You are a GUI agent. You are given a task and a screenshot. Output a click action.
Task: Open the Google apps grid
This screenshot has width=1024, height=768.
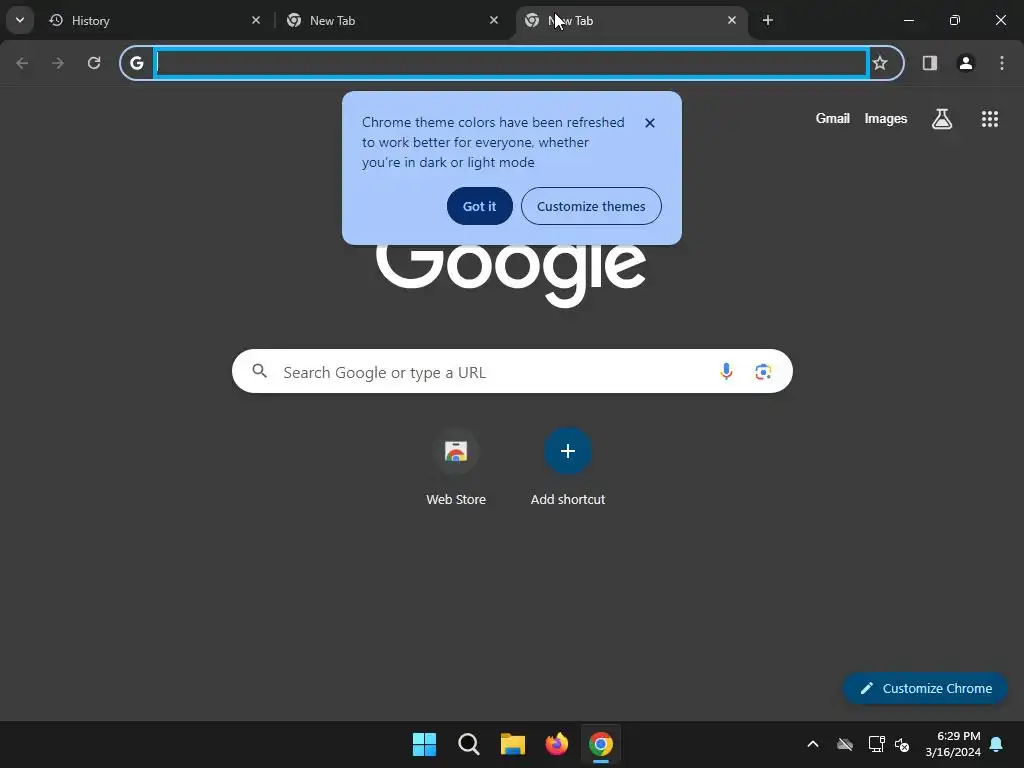coord(990,119)
